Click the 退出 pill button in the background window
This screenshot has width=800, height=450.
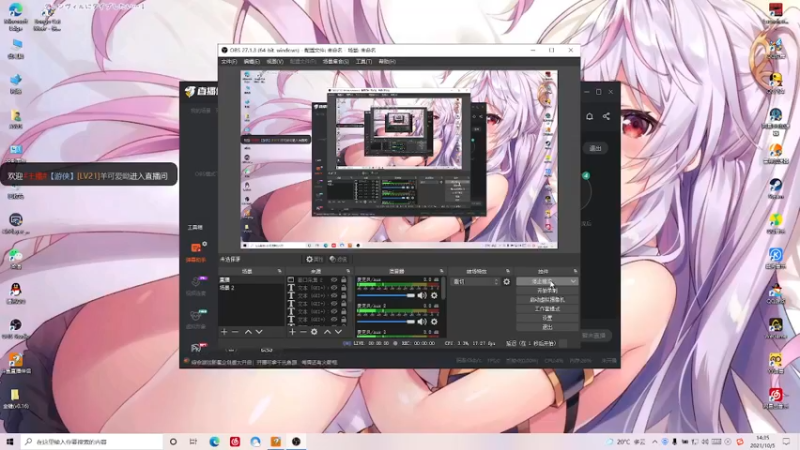coord(595,148)
